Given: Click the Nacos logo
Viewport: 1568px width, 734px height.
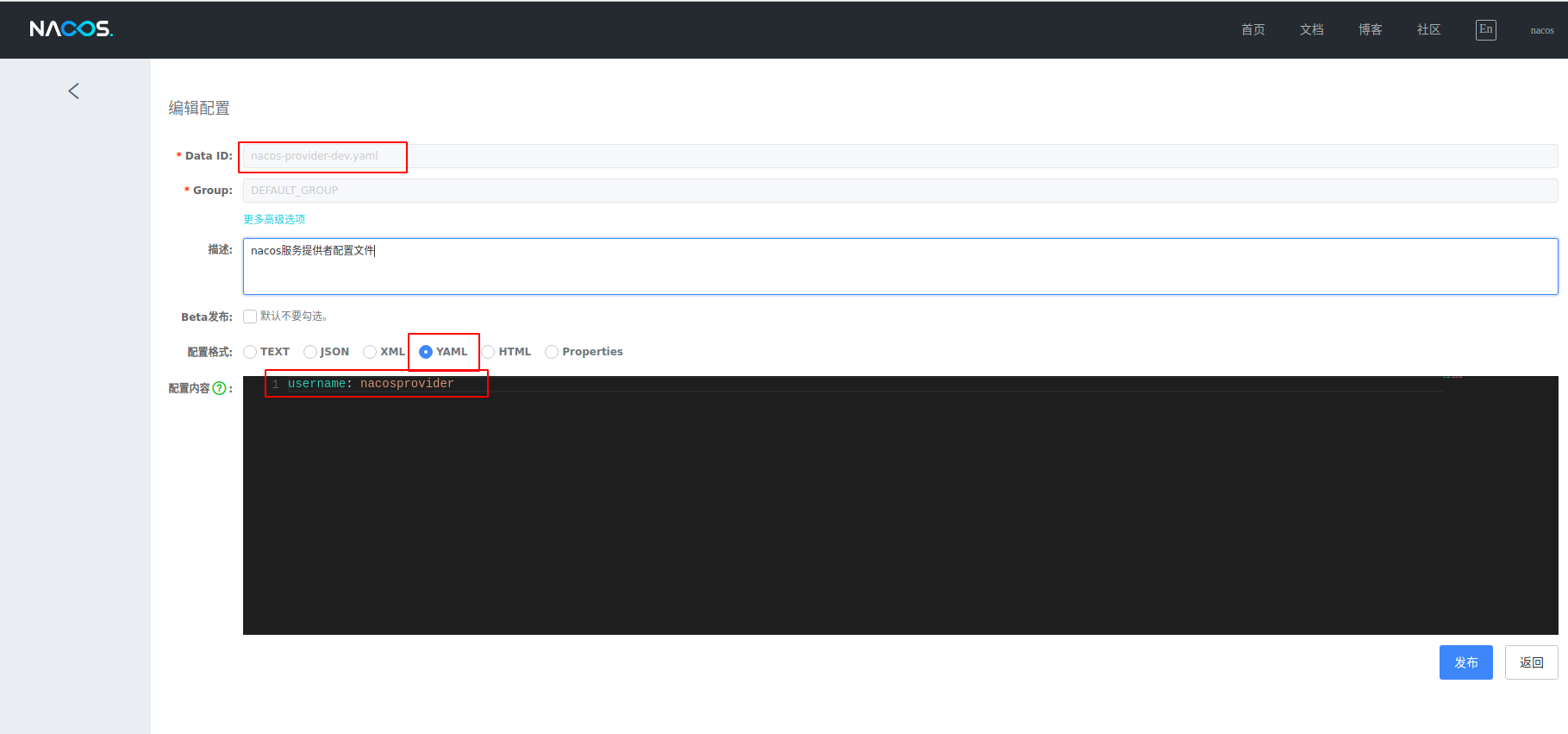Looking at the screenshot, I should pyautogui.click(x=71, y=29).
